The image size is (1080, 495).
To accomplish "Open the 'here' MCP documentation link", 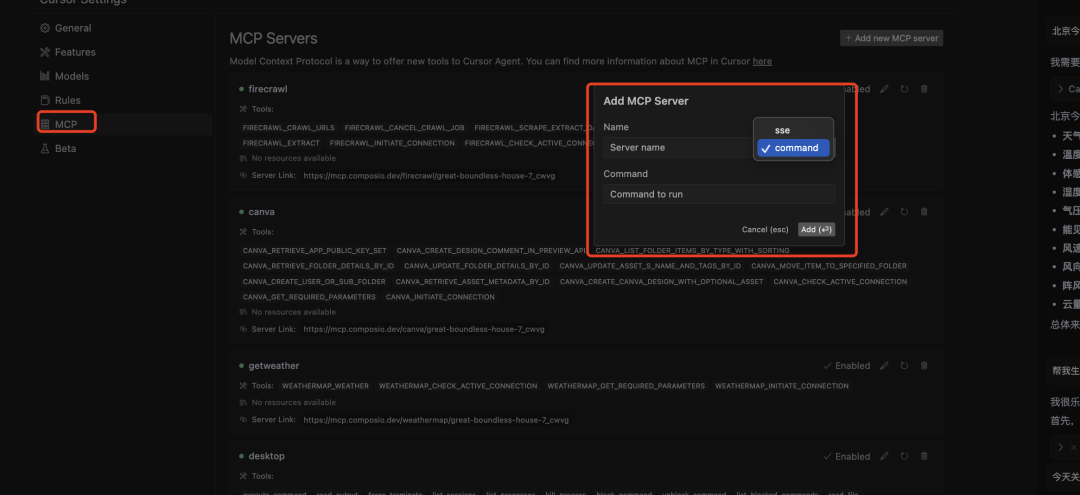I will pos(762,61).
